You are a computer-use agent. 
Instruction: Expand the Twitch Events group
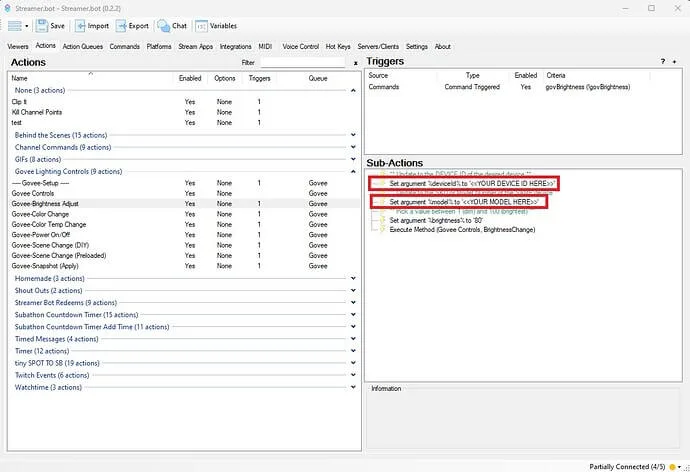pos(353,375)
